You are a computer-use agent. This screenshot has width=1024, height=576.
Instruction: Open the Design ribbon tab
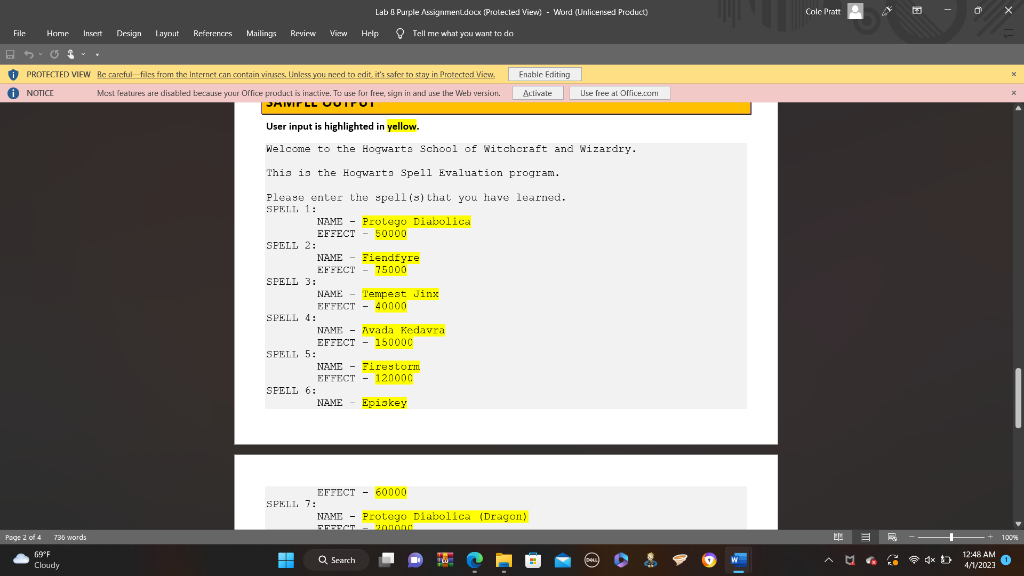tap(128, 32)
